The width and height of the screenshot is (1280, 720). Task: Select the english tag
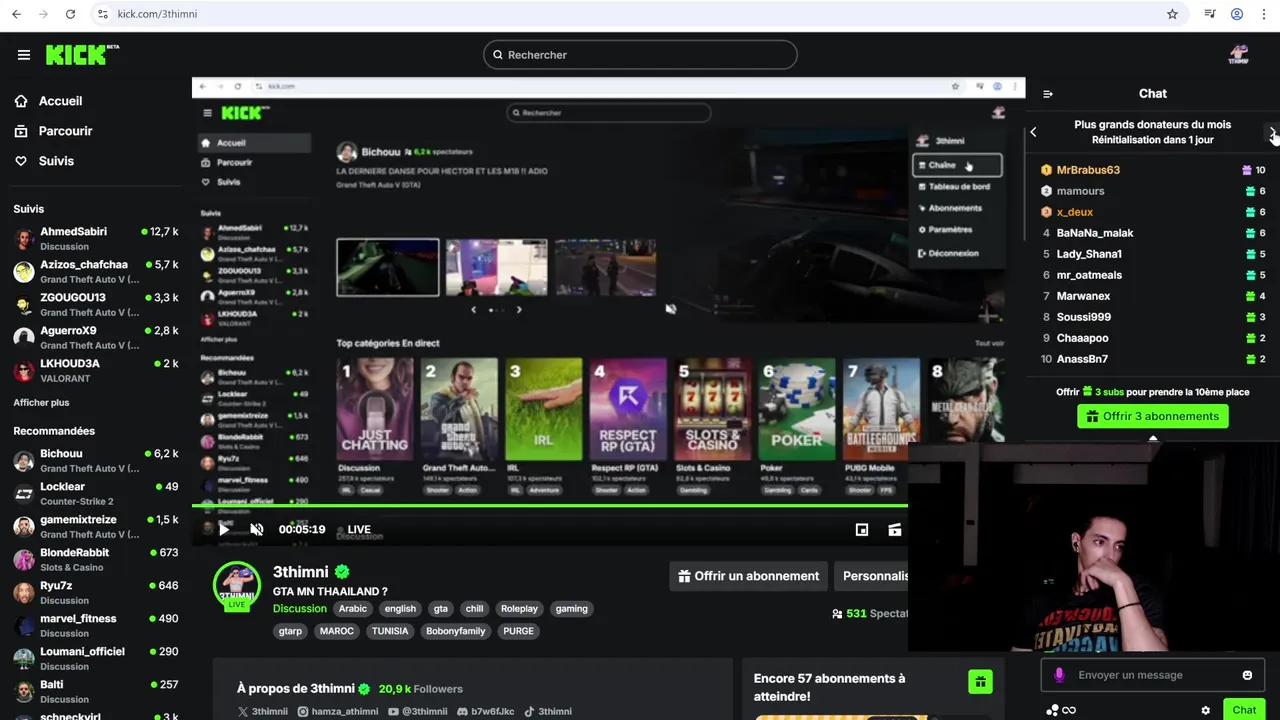tap(400, 609)
